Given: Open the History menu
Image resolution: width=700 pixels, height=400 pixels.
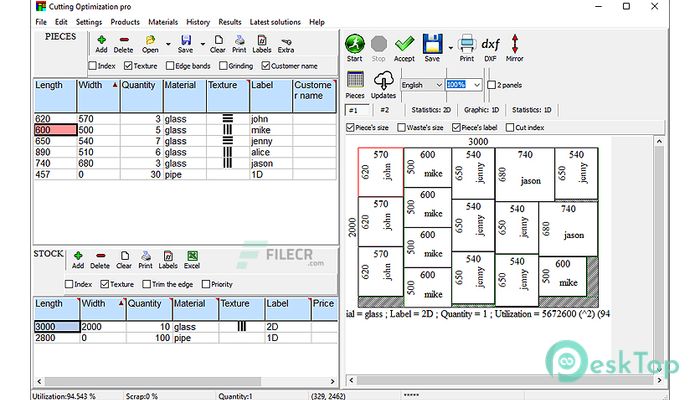Looking at the screenshot, I should pos(198,22).
